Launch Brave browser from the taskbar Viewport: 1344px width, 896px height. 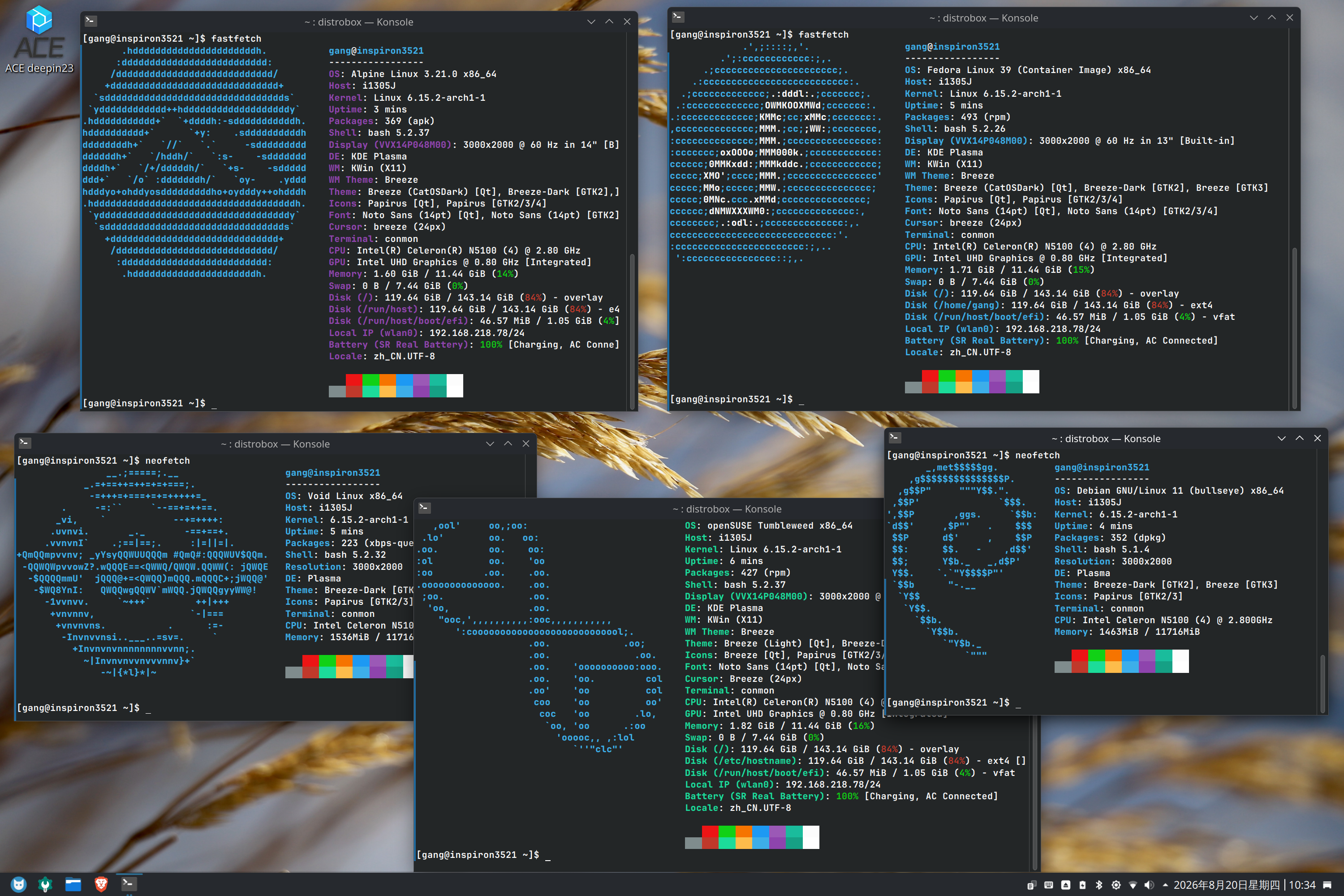101,884
